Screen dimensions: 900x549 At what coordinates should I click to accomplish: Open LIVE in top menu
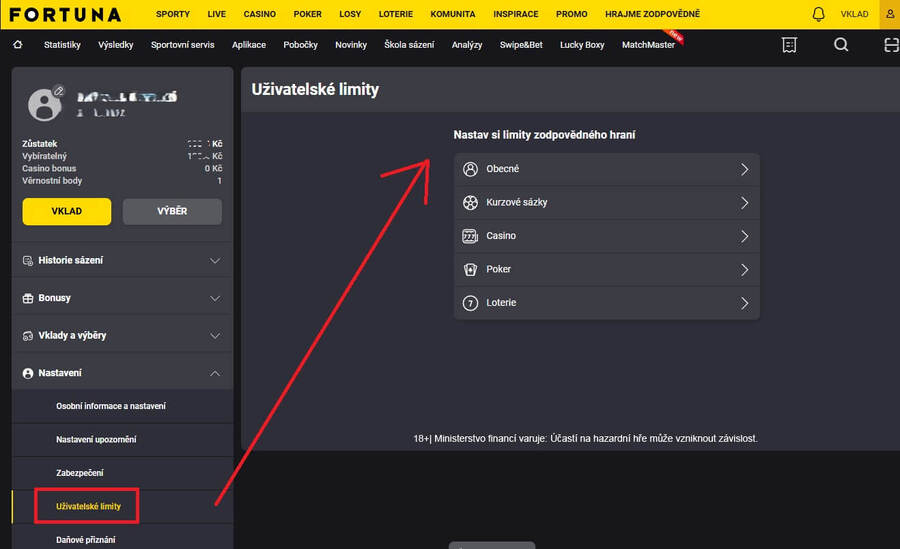216,14
